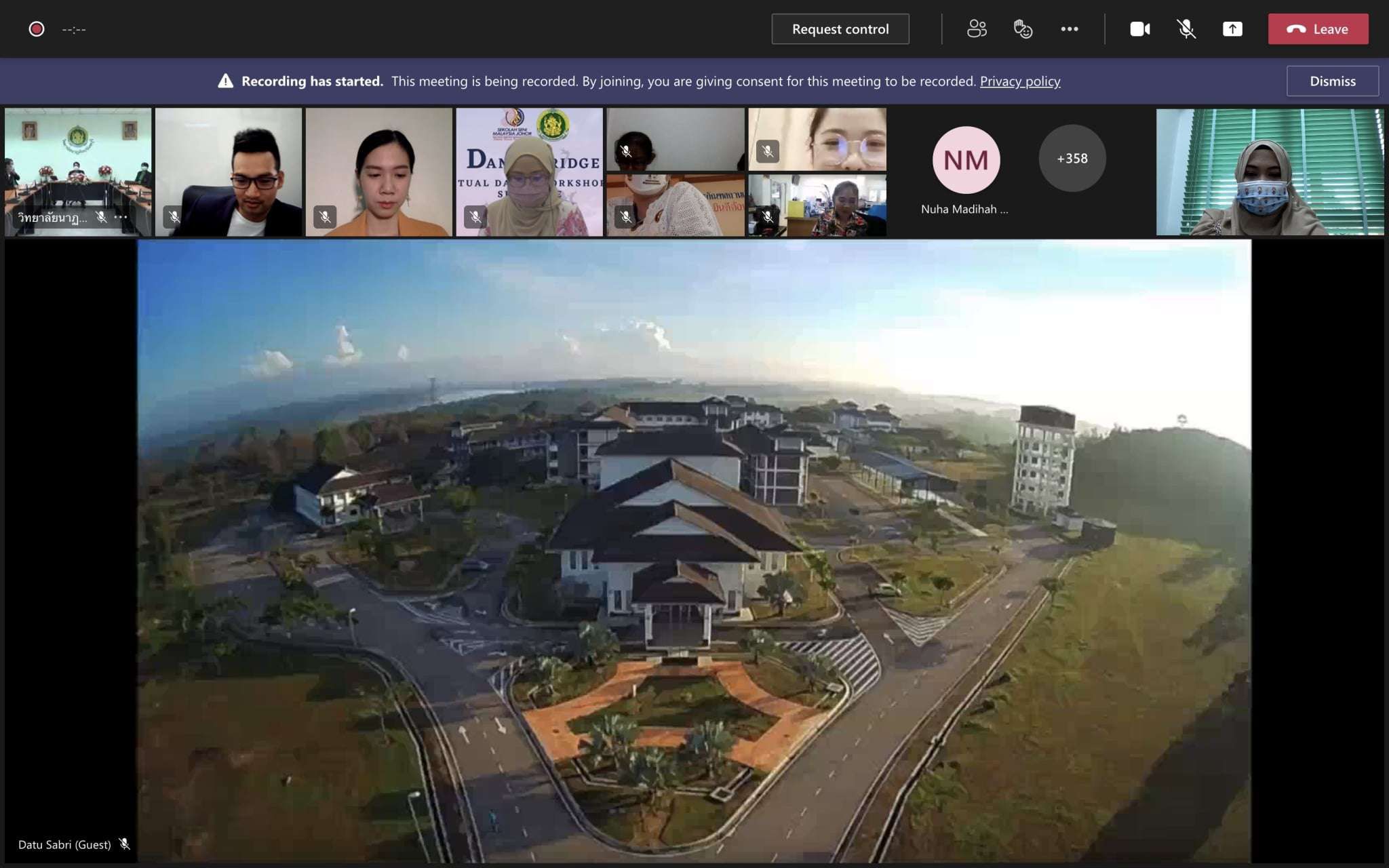Viewport: 1389px width, 868px height.
Task: Click the muted mic beside Datu Sabri (Guest)
Action: tap(124, 844)
